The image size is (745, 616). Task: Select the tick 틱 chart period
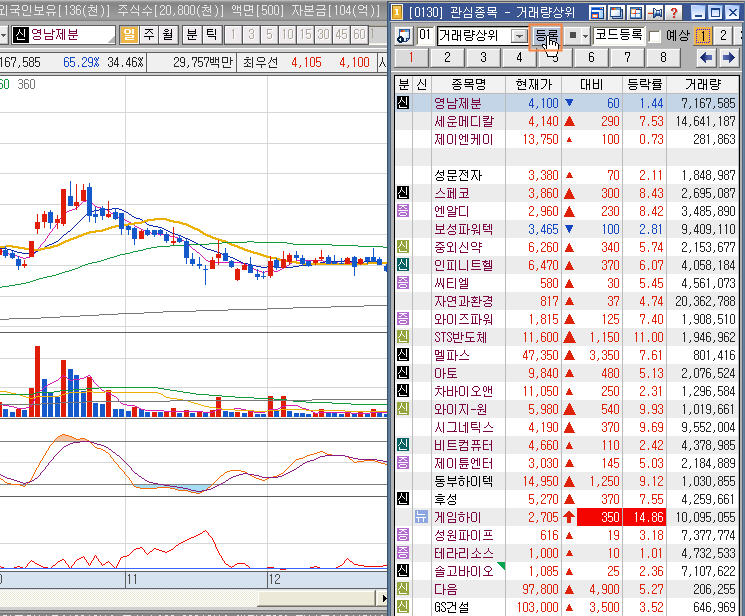211,35
